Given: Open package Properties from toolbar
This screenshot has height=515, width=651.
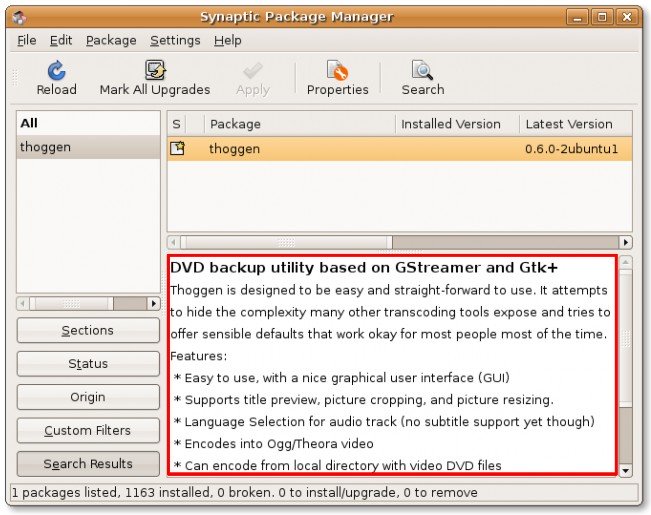Looking at the screenshot, I should tap(337, 78).
